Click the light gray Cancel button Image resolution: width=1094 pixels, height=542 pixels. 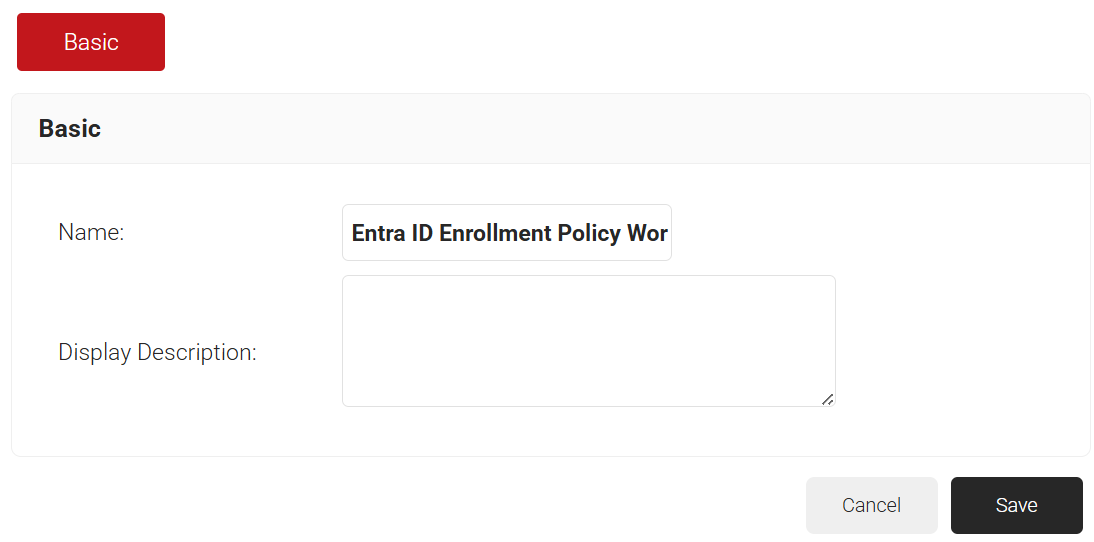coord(871,505)
